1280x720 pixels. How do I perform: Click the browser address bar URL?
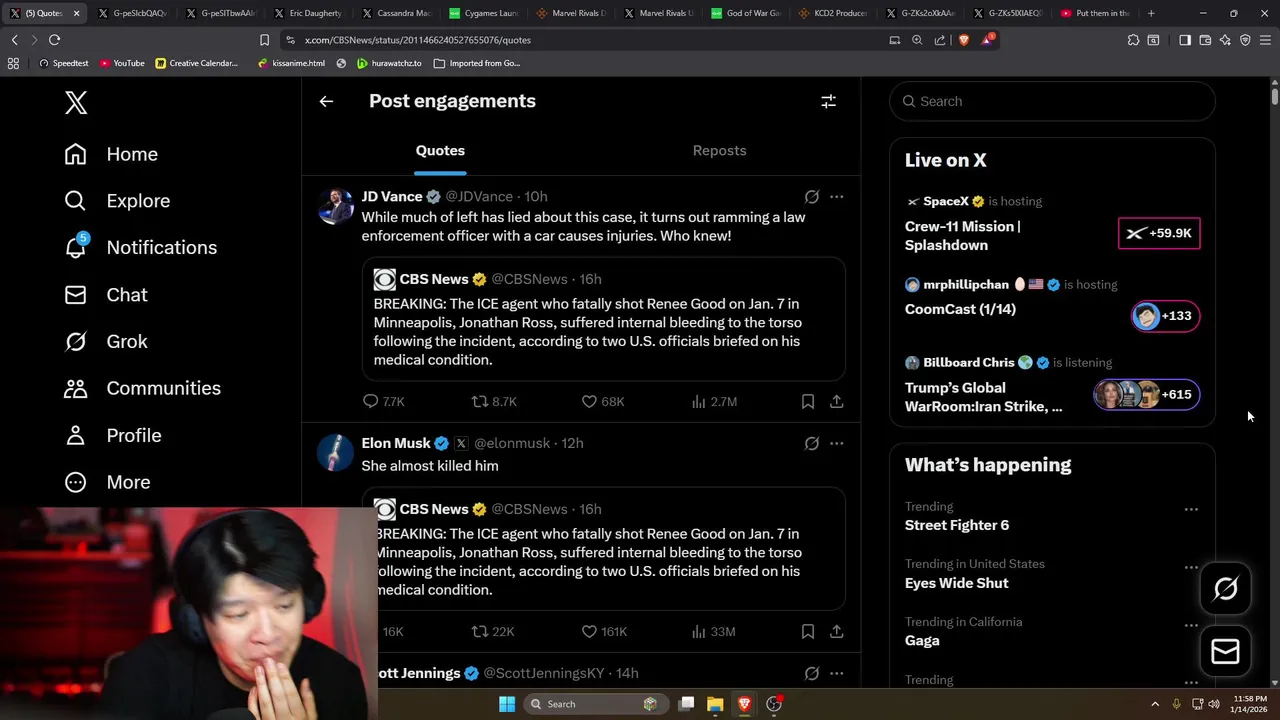point(418,40)
